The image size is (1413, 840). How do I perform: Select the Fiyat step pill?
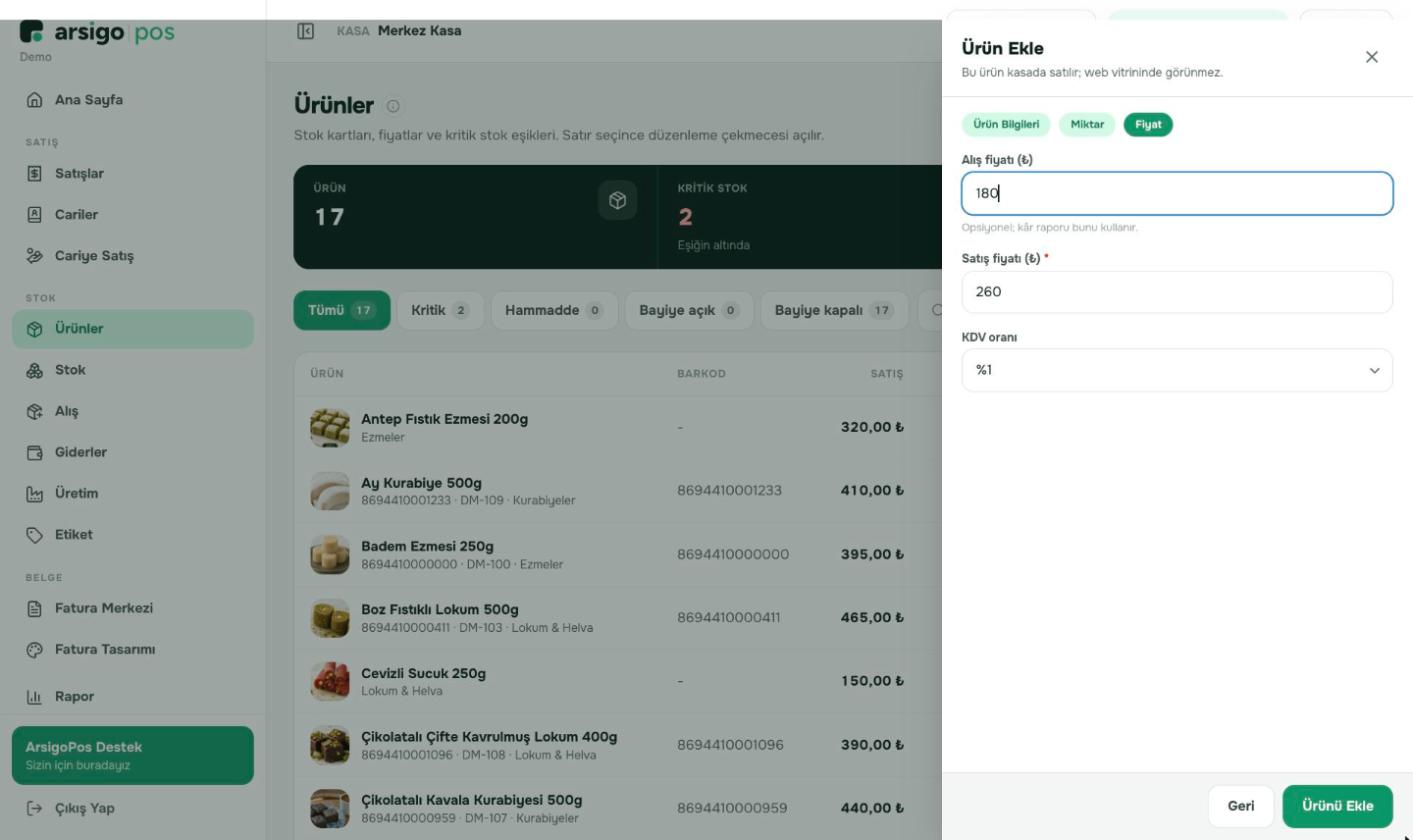pyautogui.click(x=1148, y=125)
